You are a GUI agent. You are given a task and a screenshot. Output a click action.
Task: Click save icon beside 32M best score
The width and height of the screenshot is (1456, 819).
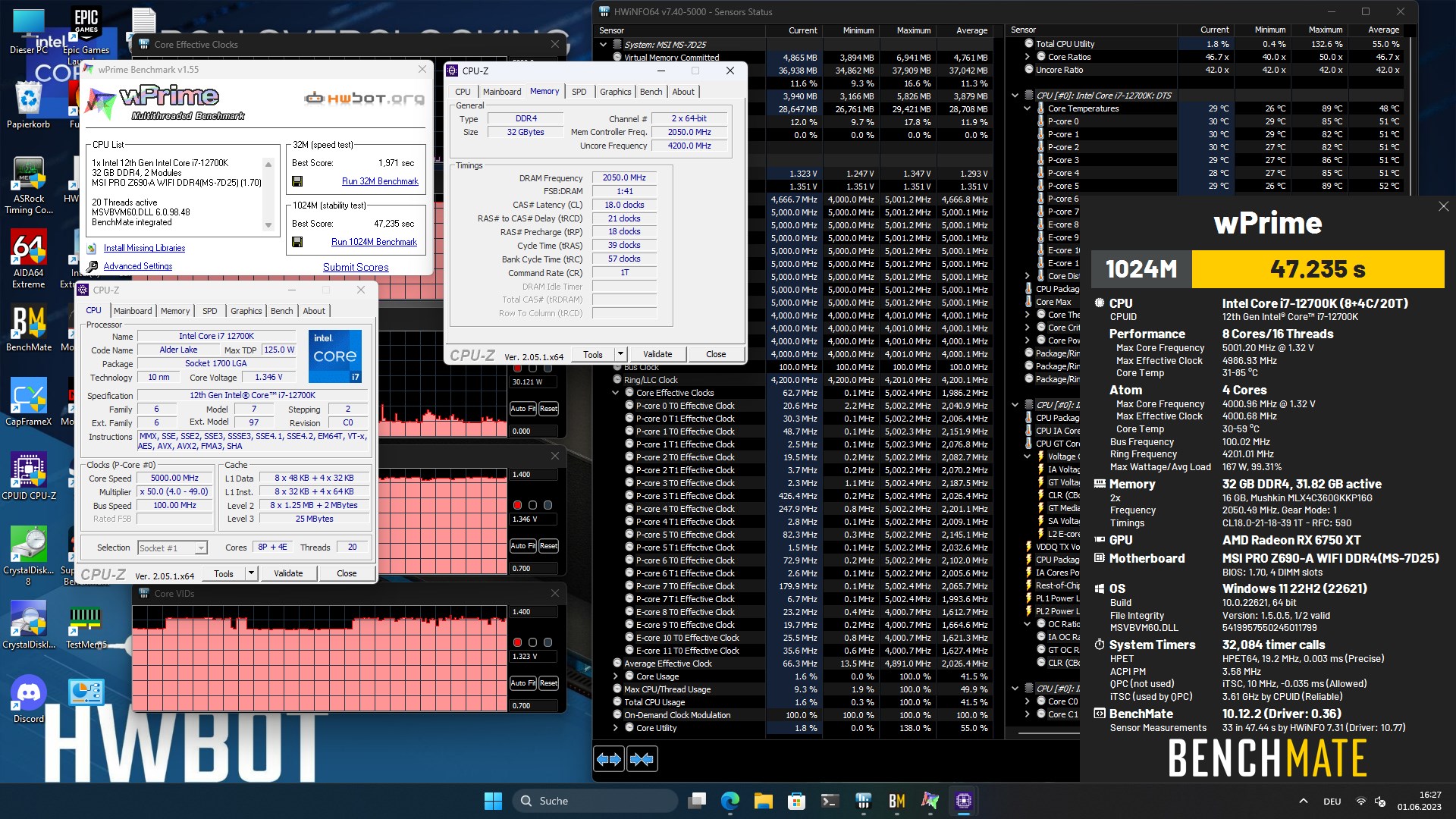(x=297, y=181)
